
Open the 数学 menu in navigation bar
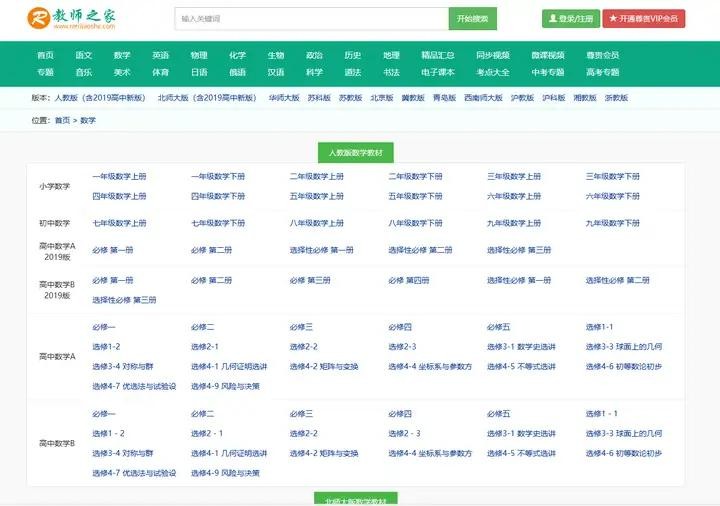[x=122, y=55]
